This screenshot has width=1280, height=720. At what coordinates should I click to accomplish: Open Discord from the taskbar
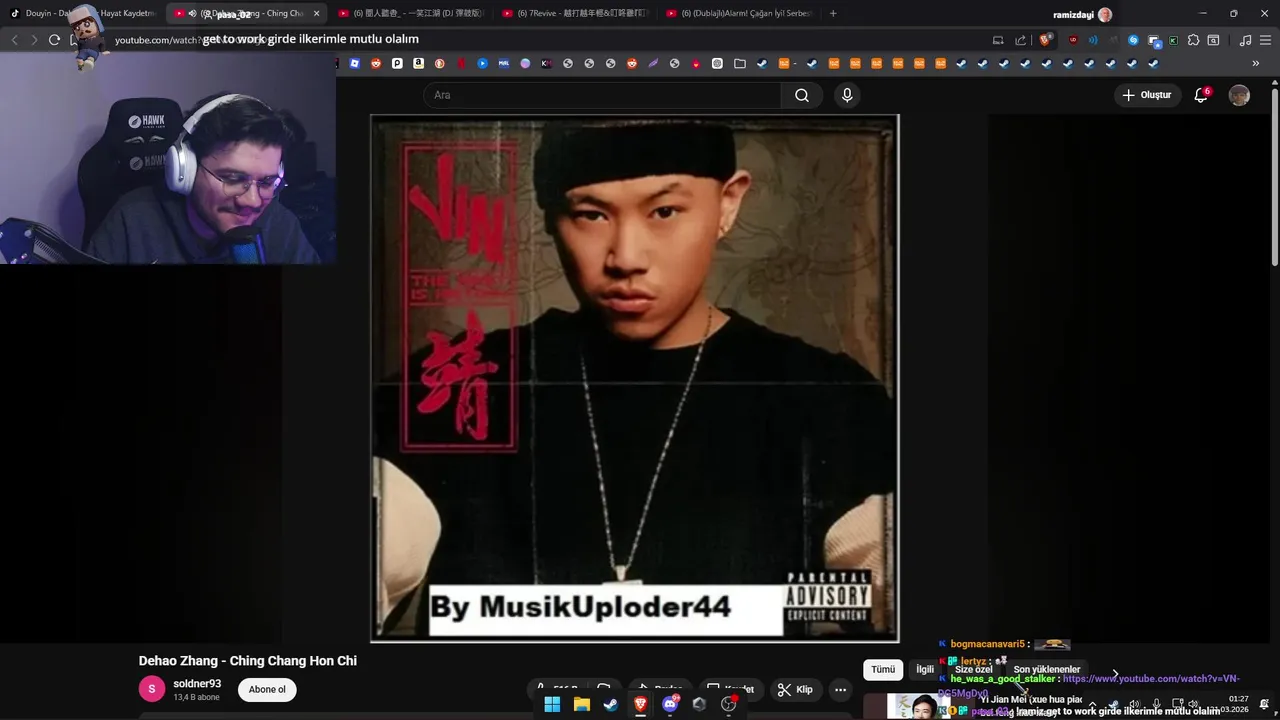[x=670, y=704]
